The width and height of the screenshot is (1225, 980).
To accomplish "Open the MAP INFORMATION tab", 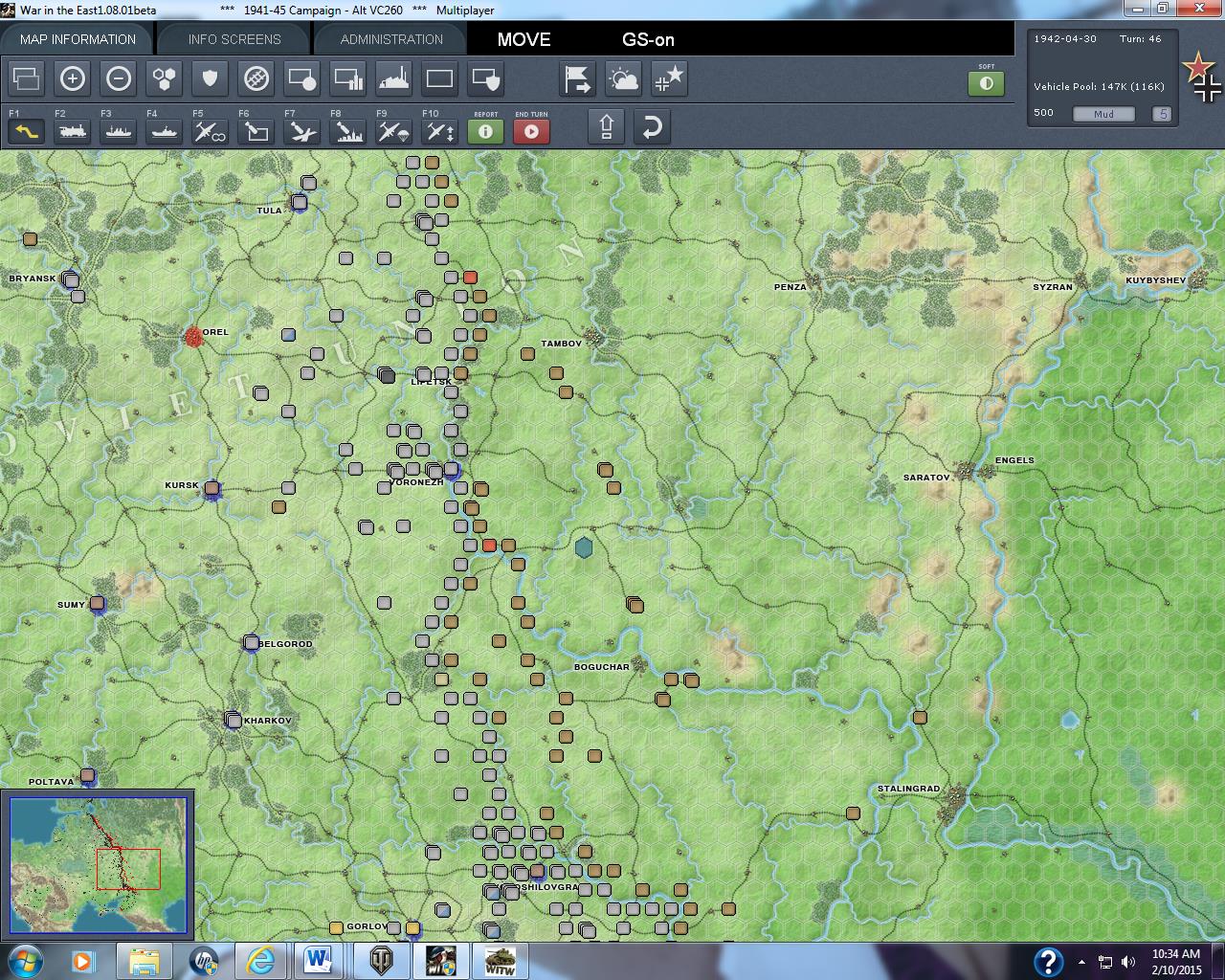I will (78, 39).
